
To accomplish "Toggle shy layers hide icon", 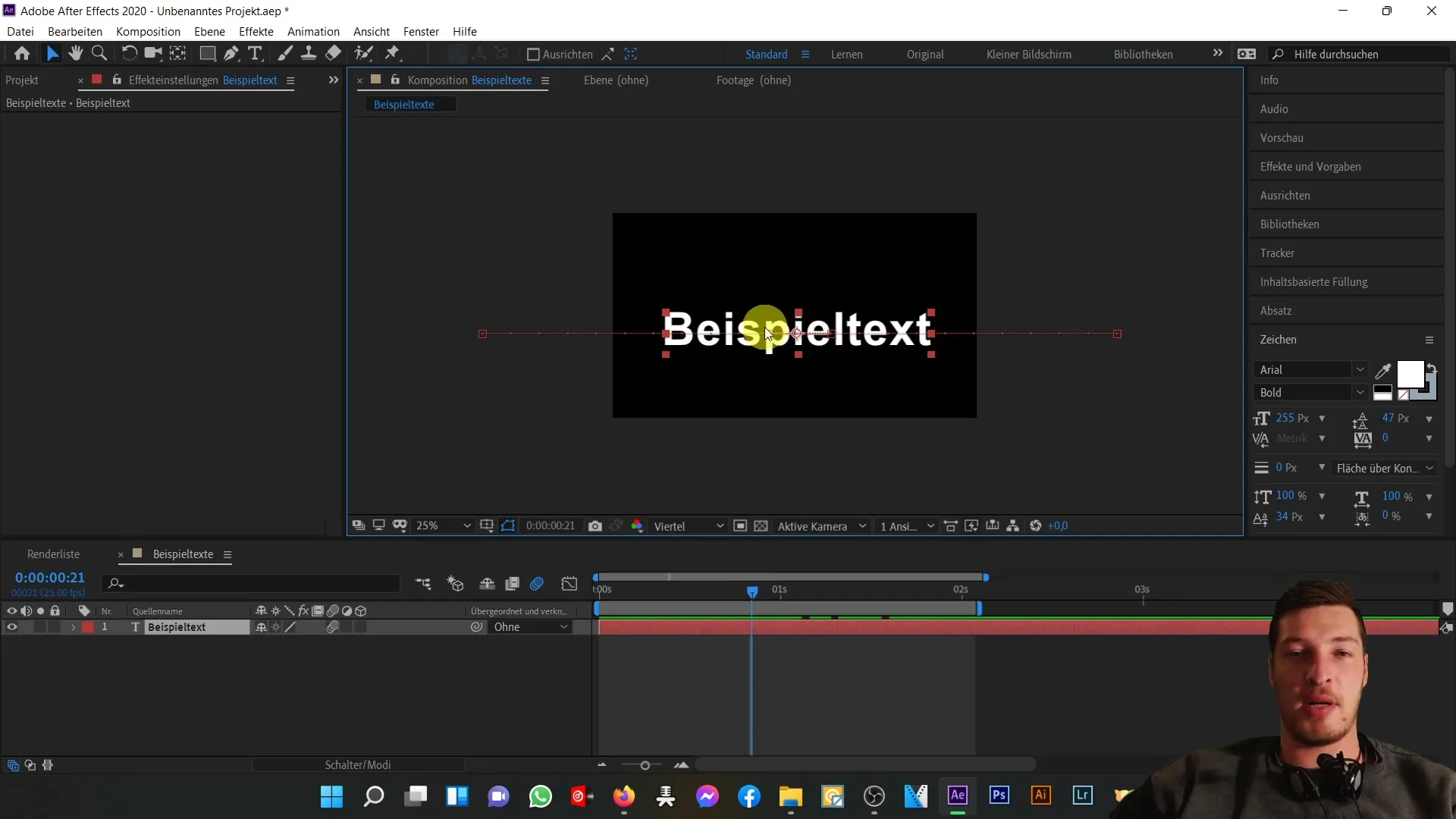I will (487, 584).
